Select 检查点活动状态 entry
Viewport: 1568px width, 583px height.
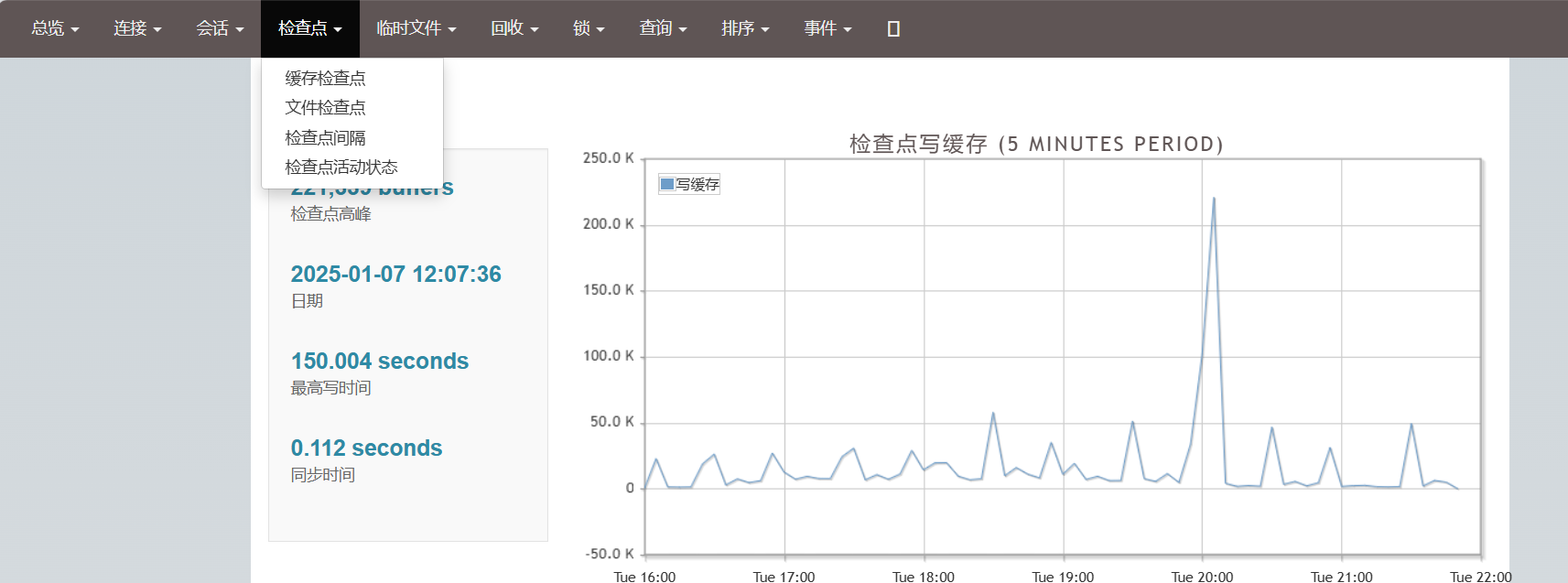341,167
